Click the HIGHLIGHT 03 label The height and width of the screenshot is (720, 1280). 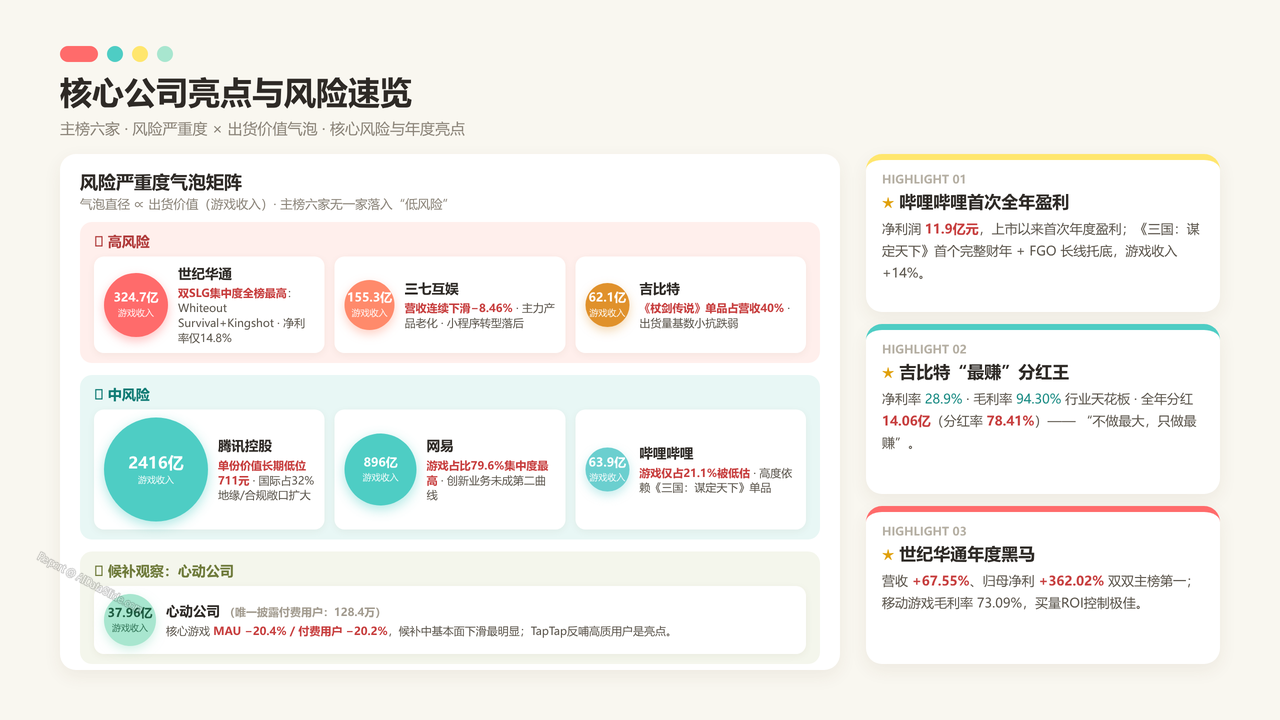click(924, 531)
